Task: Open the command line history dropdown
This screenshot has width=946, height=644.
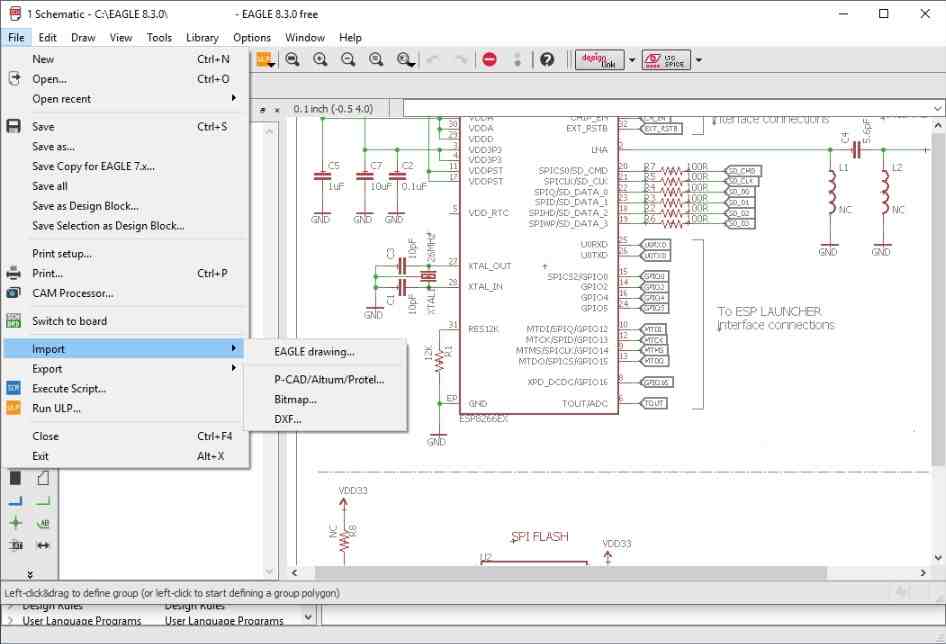Action: pos(937,109)
